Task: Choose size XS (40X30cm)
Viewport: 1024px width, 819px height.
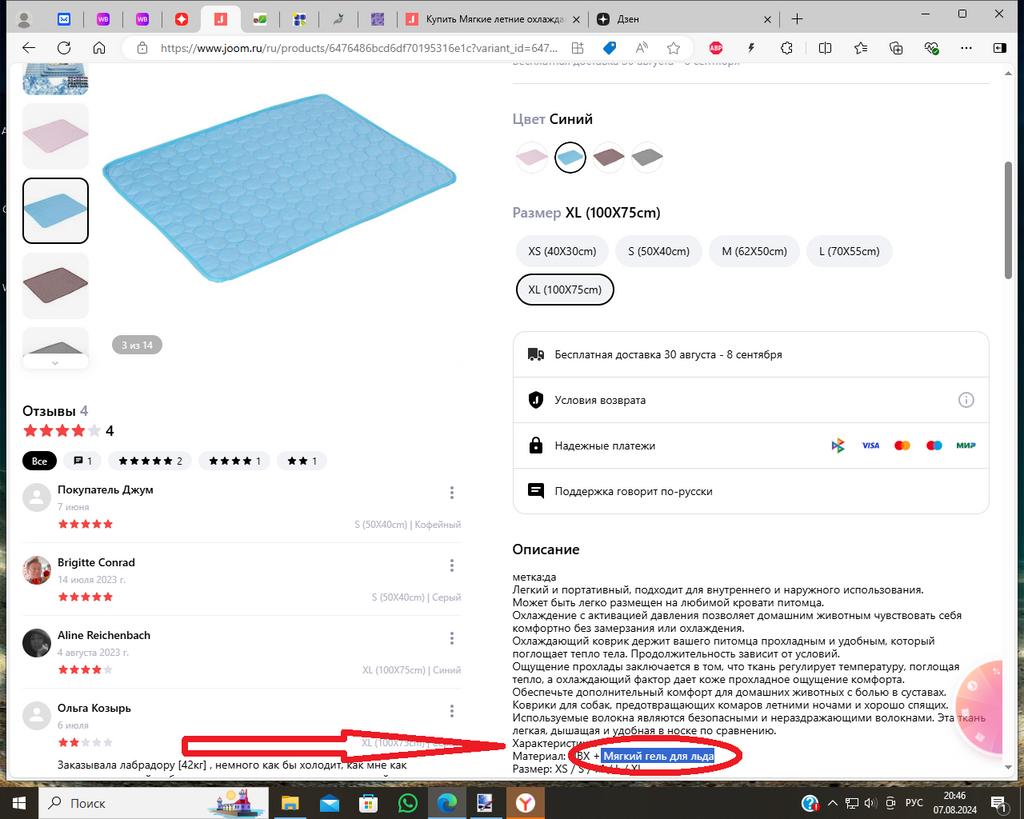Action: point(562,251)
